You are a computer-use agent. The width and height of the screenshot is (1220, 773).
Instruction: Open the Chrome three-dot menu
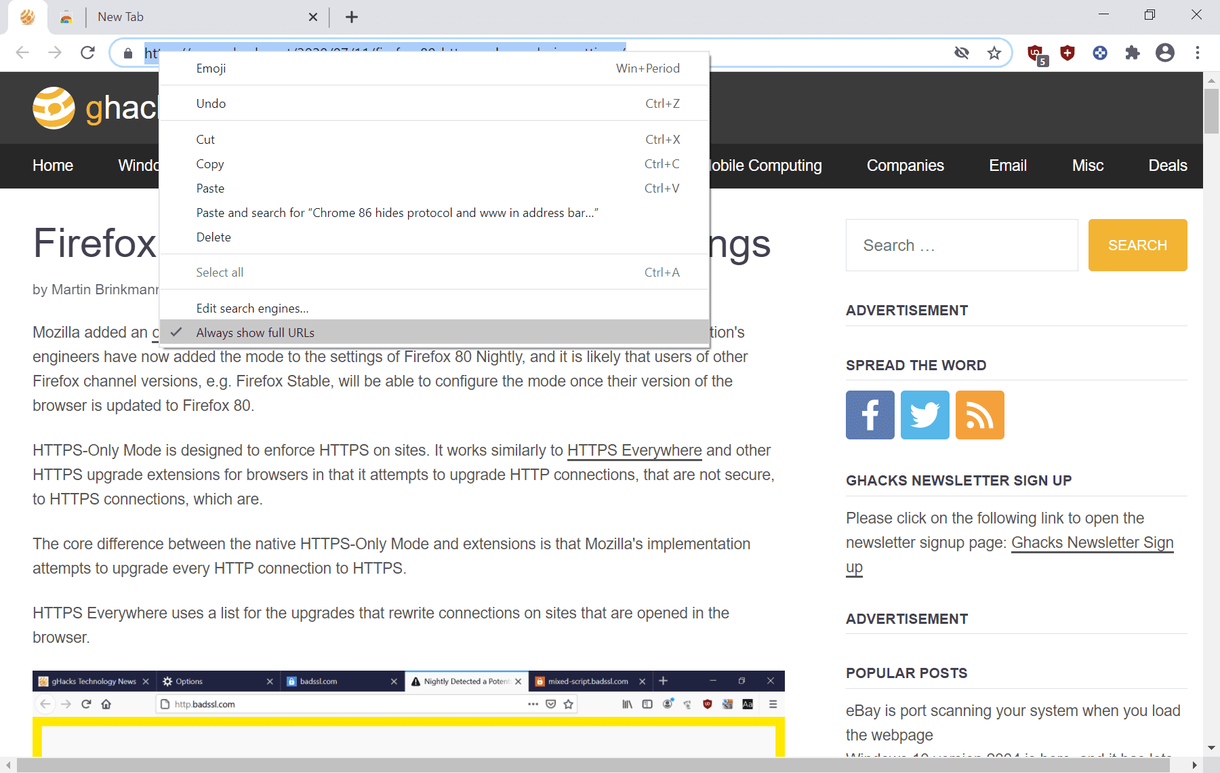pos(1197,53)
